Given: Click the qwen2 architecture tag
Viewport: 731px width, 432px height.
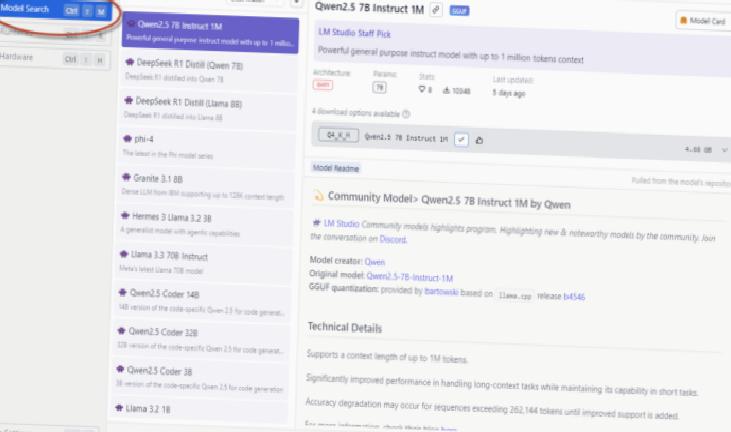Looking at the screenshot, I should 323,85.
